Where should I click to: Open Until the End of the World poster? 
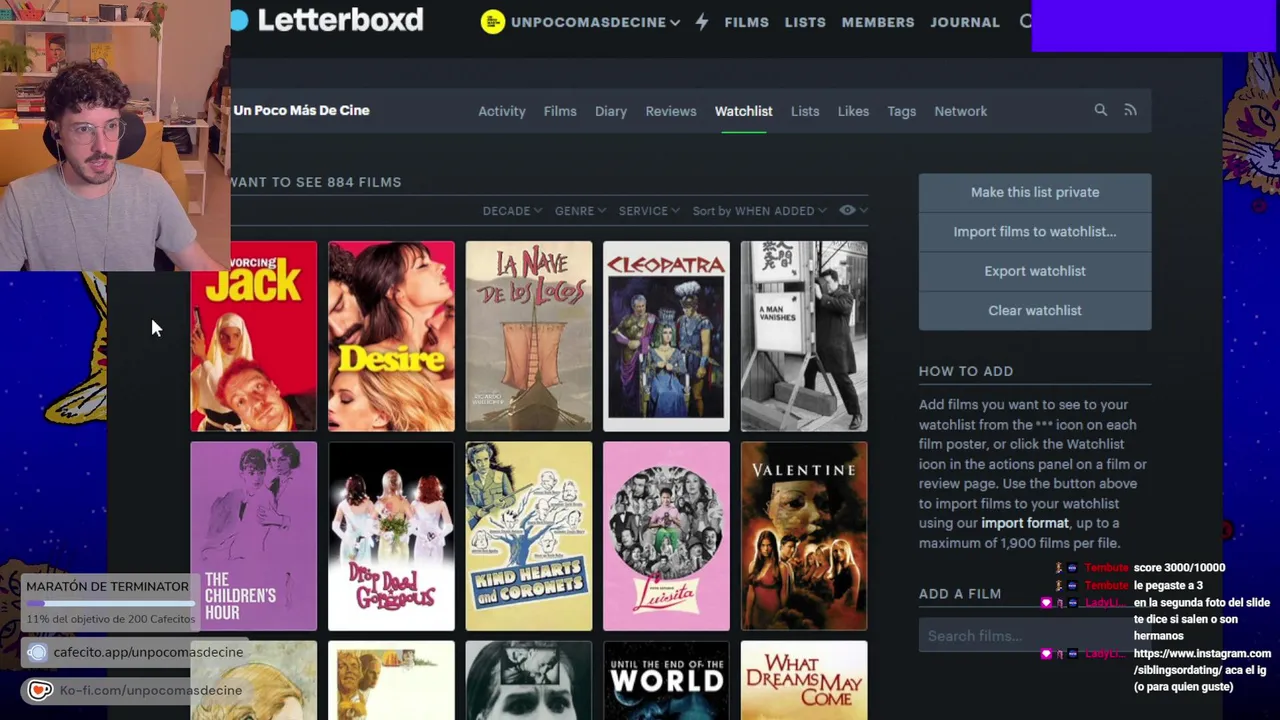[666, 680]
